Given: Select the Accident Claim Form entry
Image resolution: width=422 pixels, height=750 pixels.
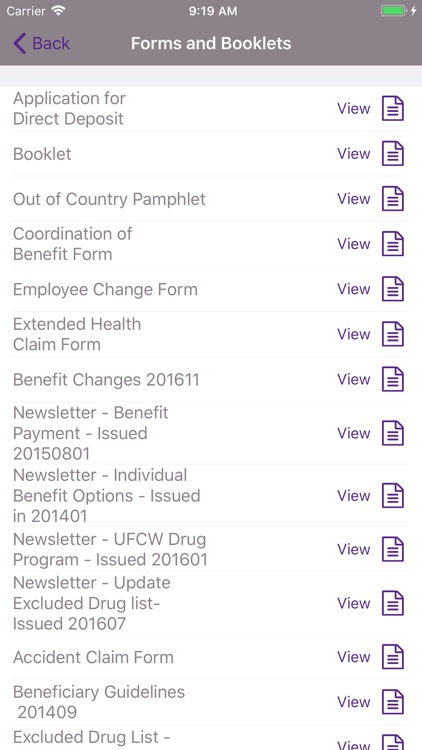Looking at the screenshot, I should pos(211,657).
